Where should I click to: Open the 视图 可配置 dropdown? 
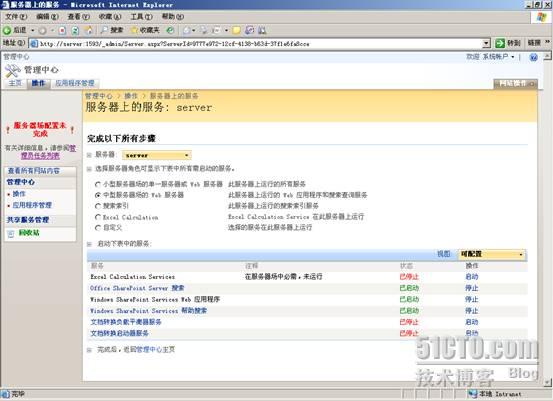tap(491, 254)
